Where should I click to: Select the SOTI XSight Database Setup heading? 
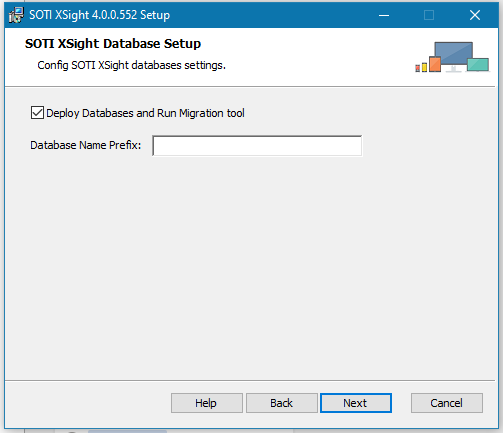pyautogui.click(x=113, y=44)
